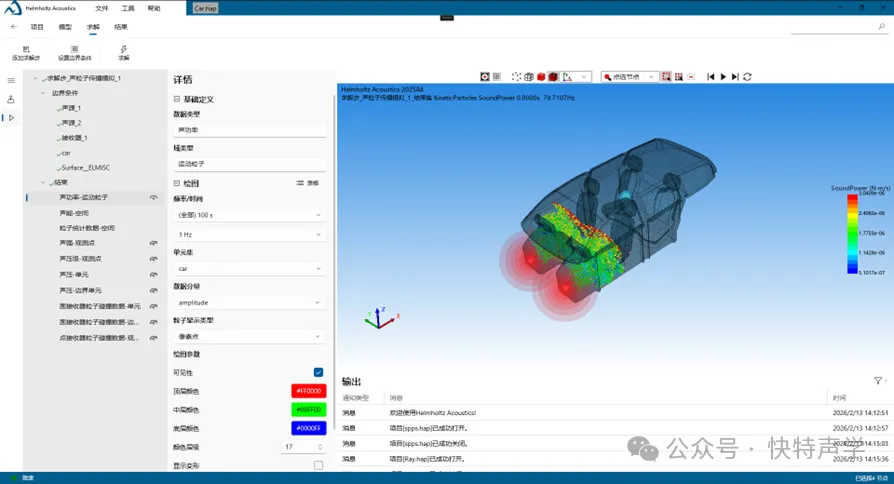Click the red minus deselect icon

(x=691, y=76)
